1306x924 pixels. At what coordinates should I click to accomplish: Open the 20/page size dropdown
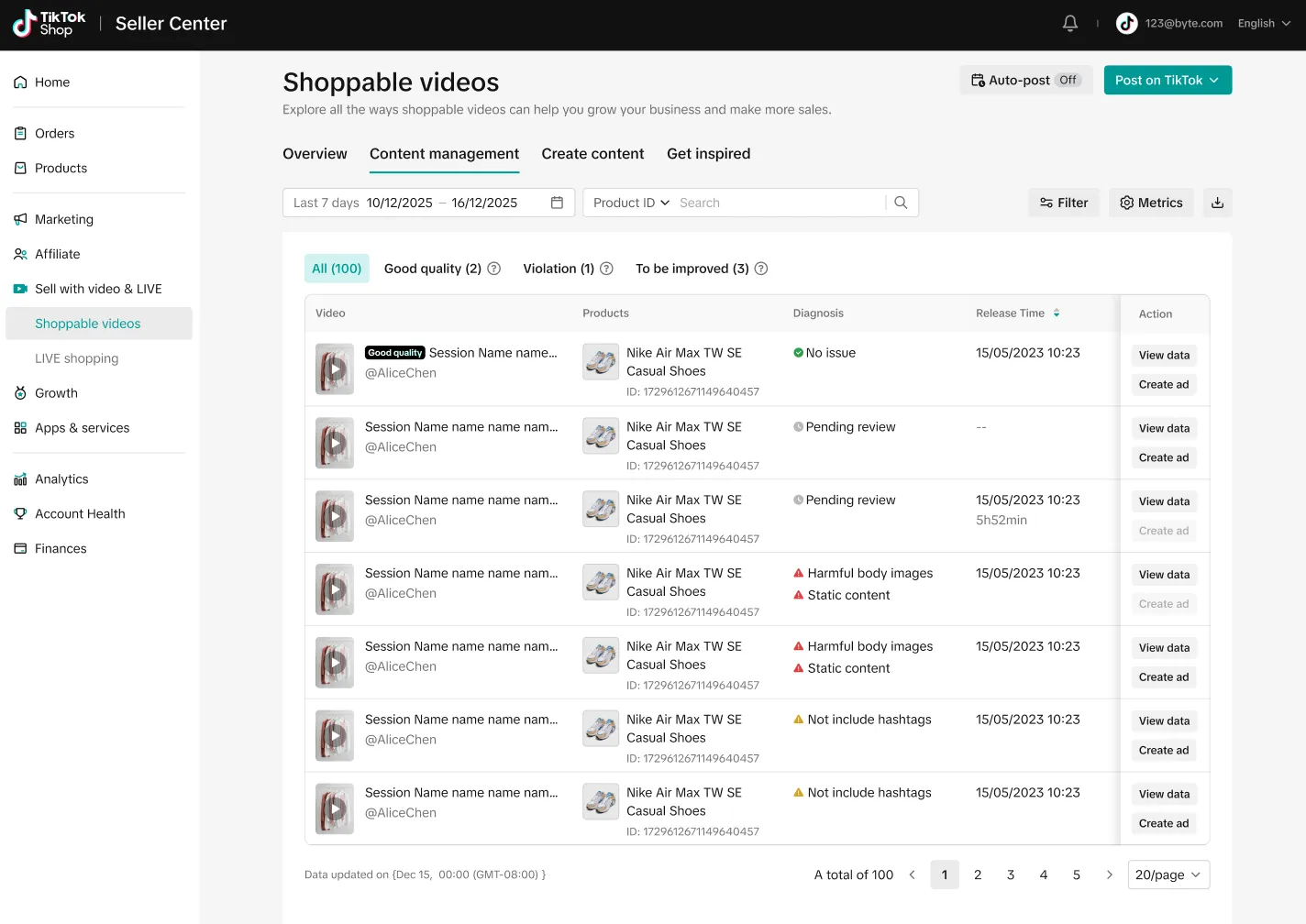(1168, 874)
